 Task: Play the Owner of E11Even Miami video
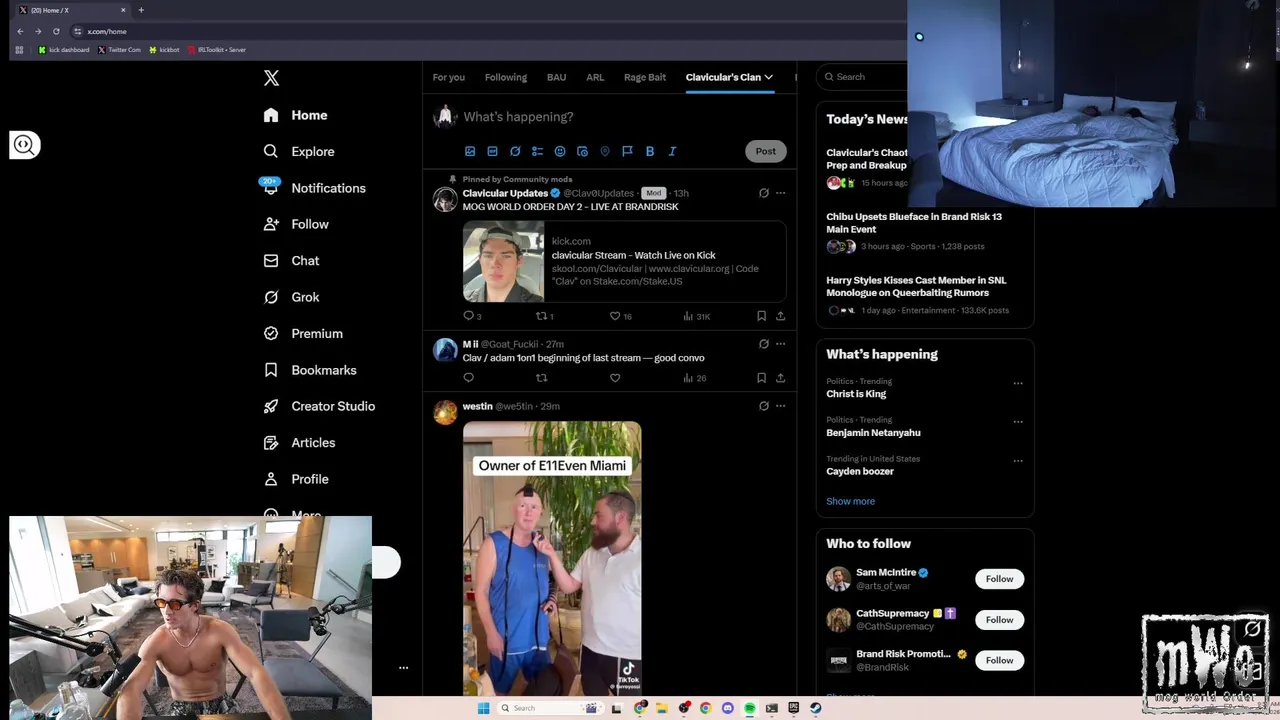pyautogui.click(x=552, y=558)
